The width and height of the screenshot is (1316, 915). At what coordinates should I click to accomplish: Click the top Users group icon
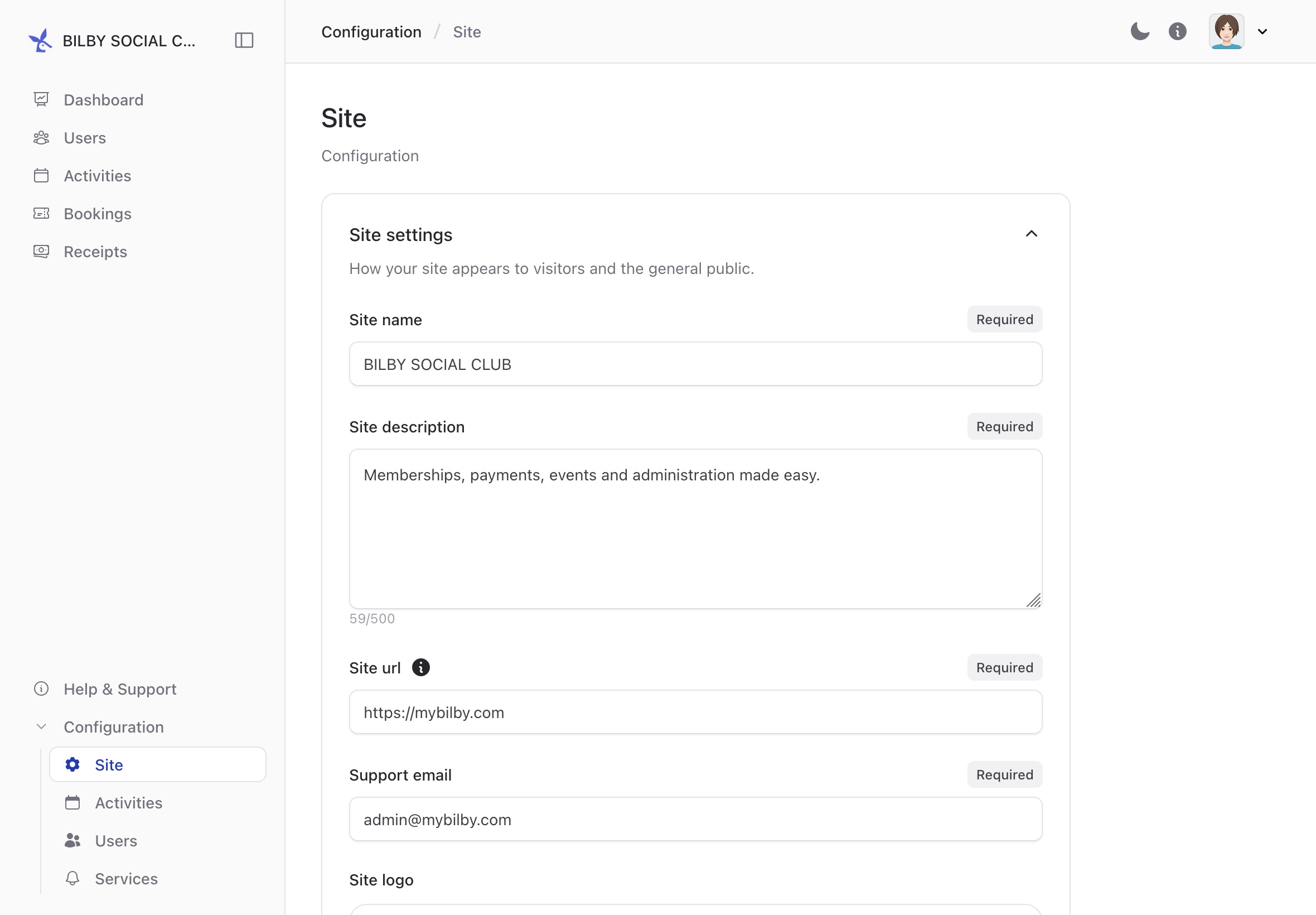[41, 138]
